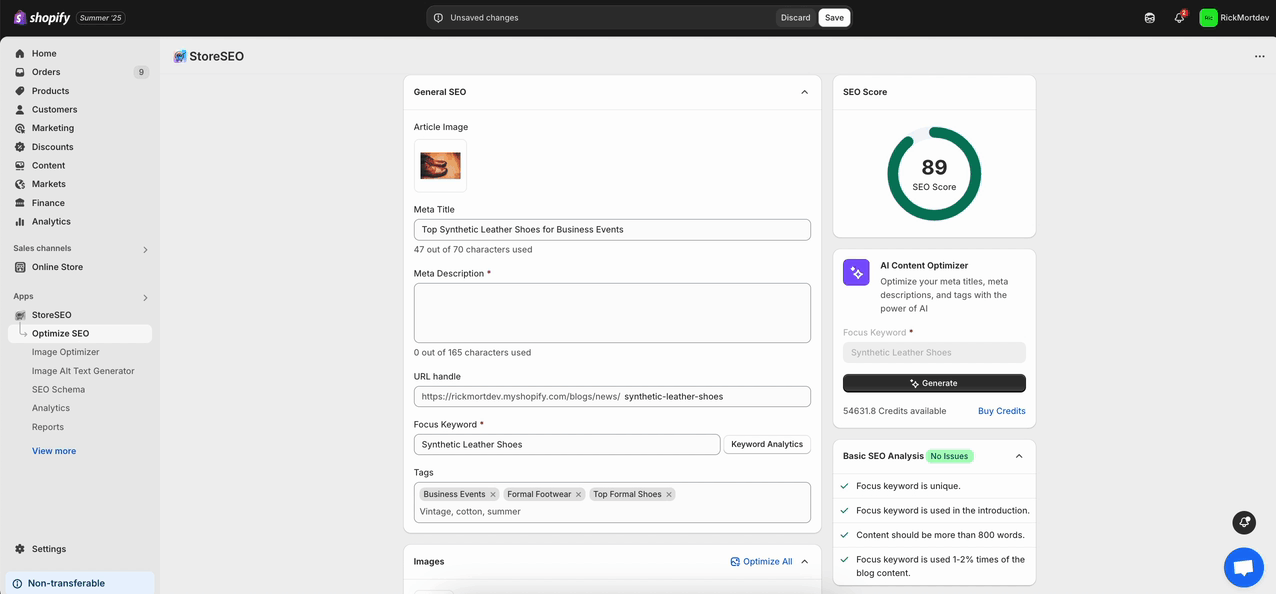Discard the unsaved changes
1277x594 pixels.
tap(796, 18)
